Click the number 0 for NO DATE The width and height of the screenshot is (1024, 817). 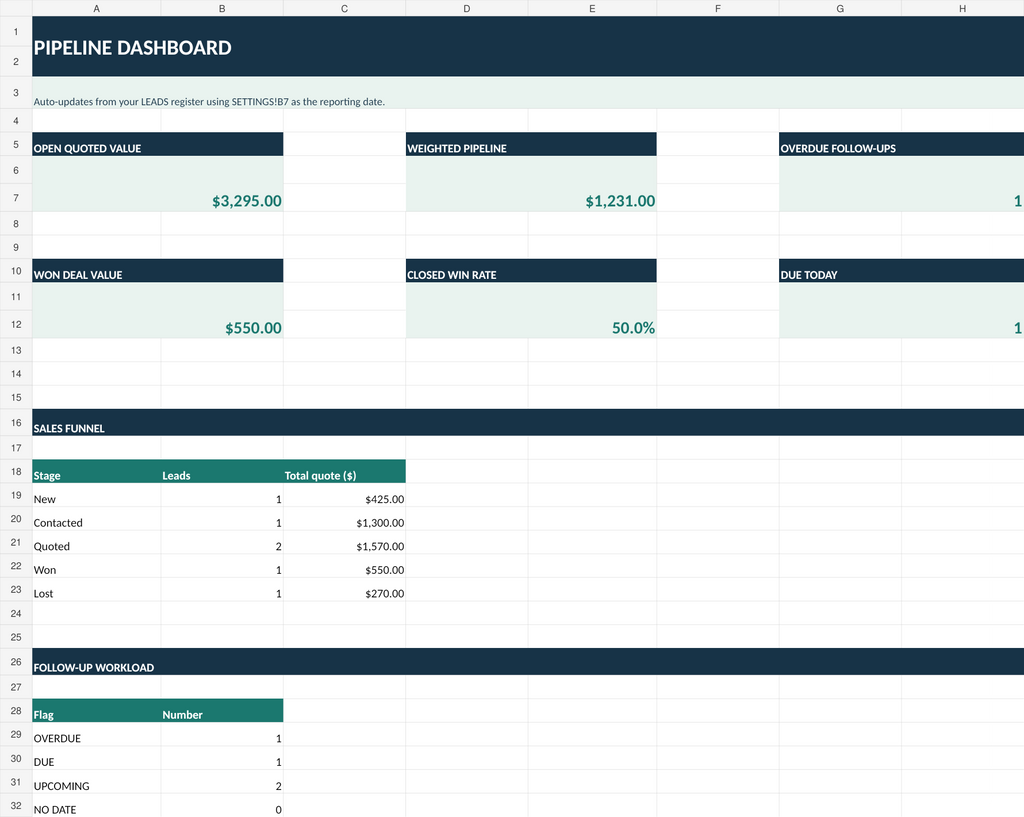point(222,805)
